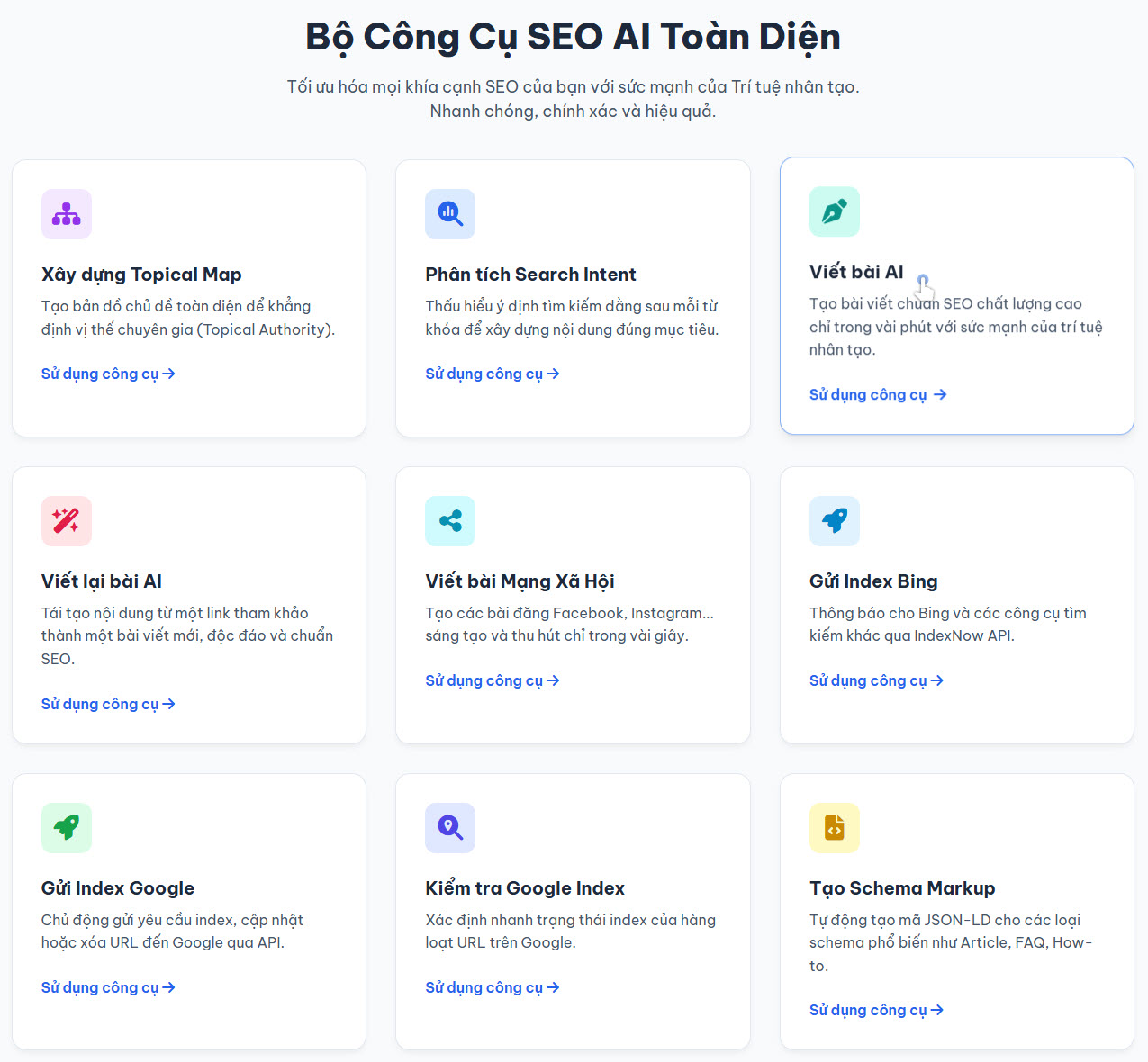Open 'Sử dụng công cụ' under Phân tích Search Intent
1148x1062 pixels.
(493, 373)
